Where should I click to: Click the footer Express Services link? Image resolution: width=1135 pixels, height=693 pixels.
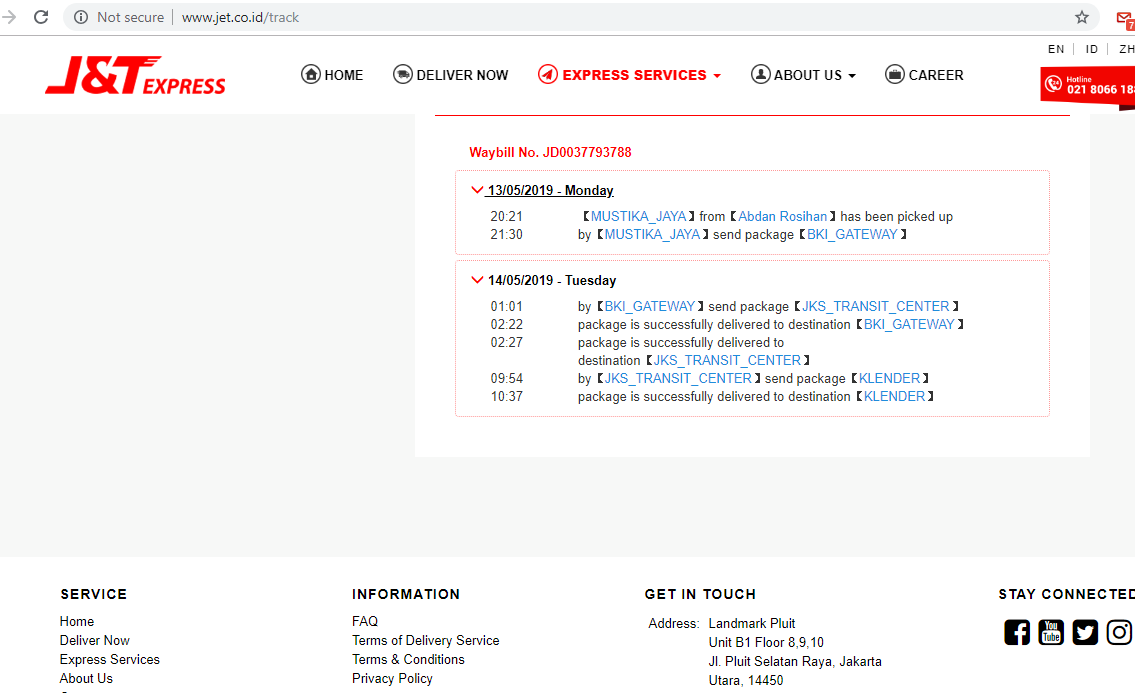110,659
